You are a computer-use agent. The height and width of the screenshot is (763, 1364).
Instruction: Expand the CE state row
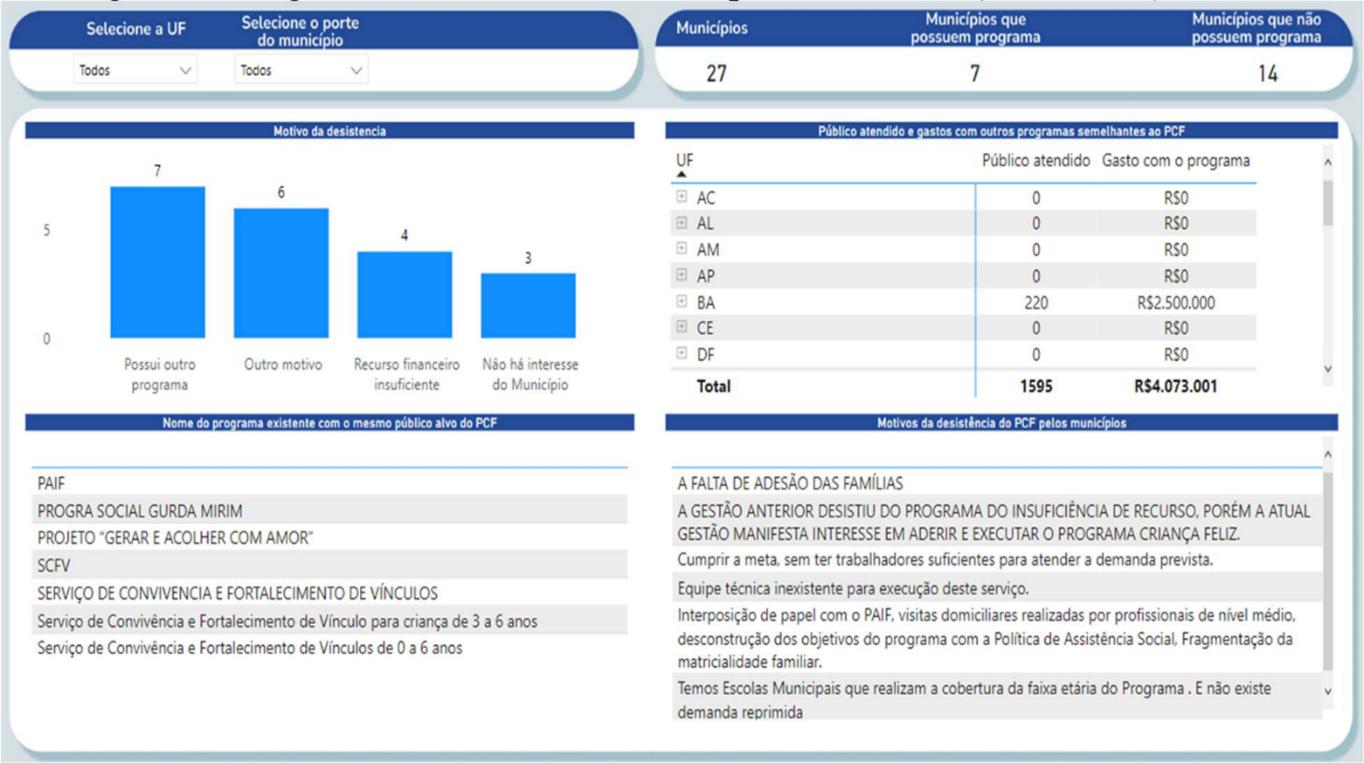point(682,328)
